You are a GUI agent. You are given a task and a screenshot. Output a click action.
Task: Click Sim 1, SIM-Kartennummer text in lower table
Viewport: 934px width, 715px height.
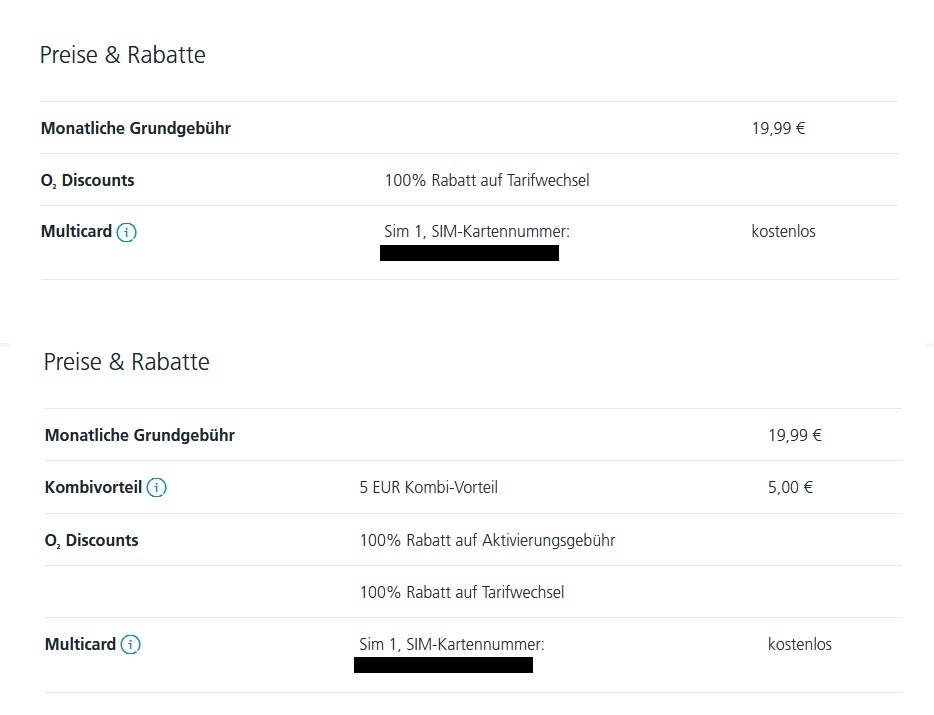click(452, 644)
